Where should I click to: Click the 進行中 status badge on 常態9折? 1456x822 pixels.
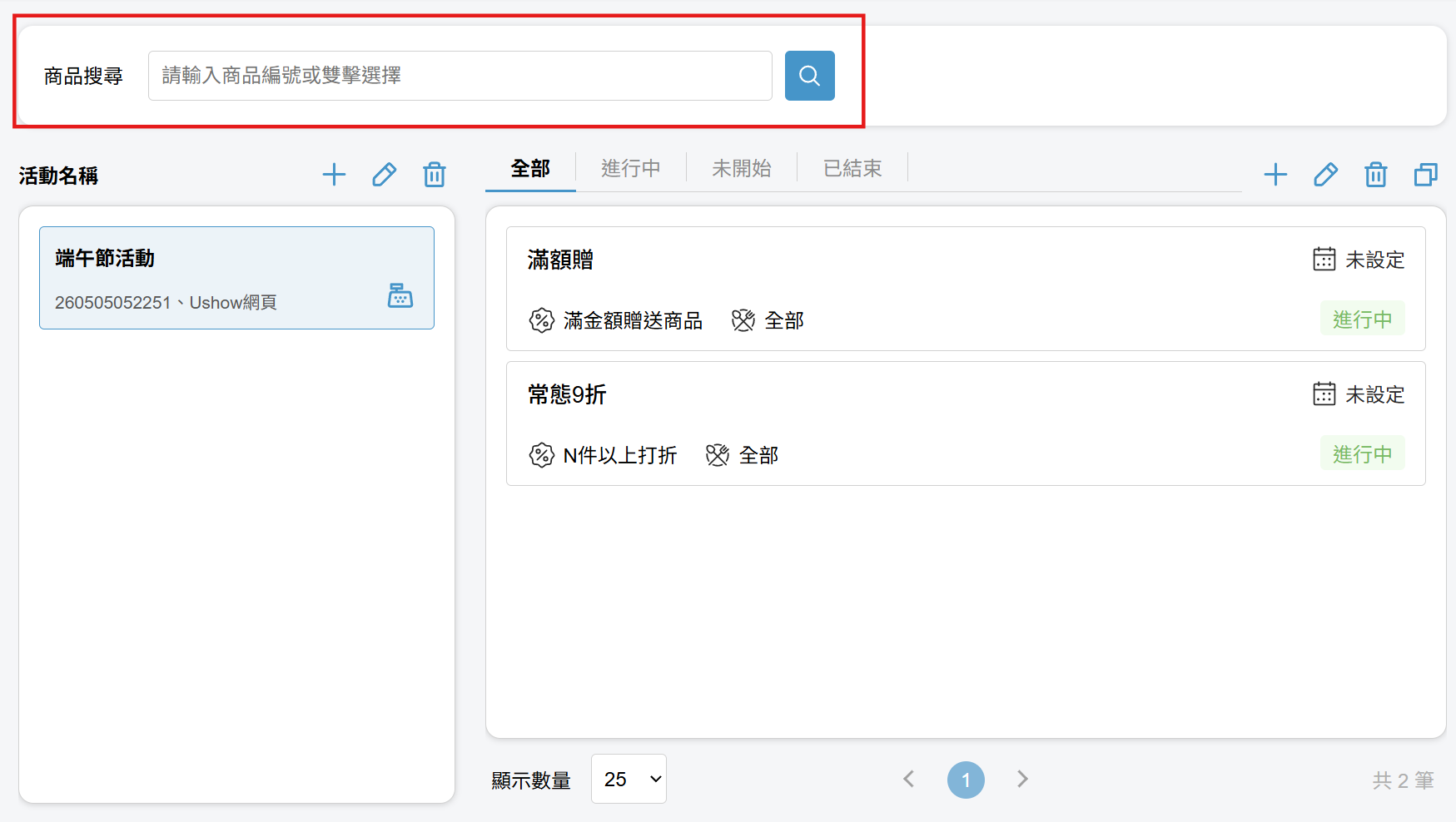pos(1362,453)
